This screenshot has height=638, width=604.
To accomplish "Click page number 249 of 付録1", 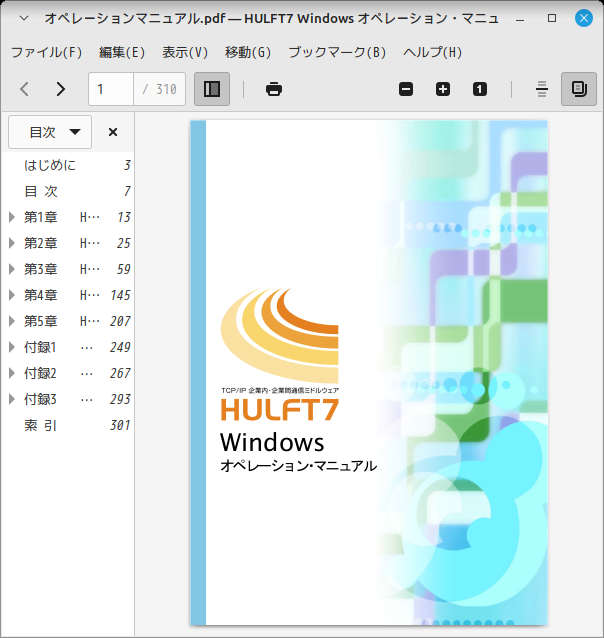I will (x=120, y=347).
